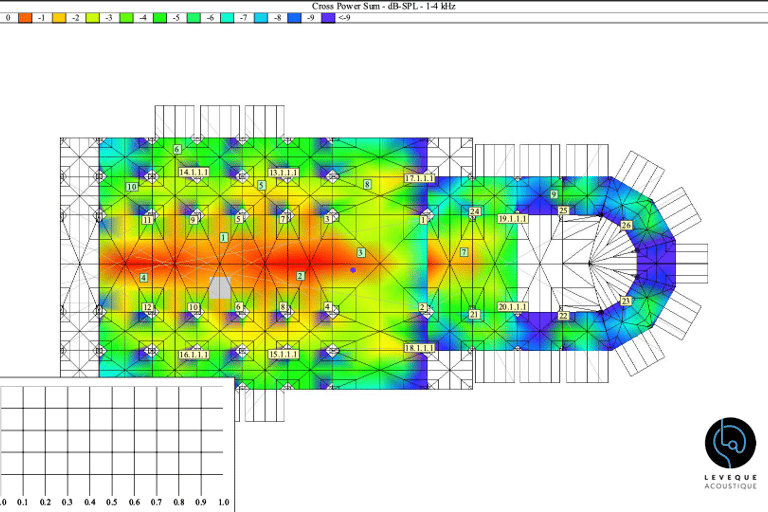The width and height of the screenshot is (768, 512).
Task: Click yellow speaker marker 1
Action: coord(423,220)
